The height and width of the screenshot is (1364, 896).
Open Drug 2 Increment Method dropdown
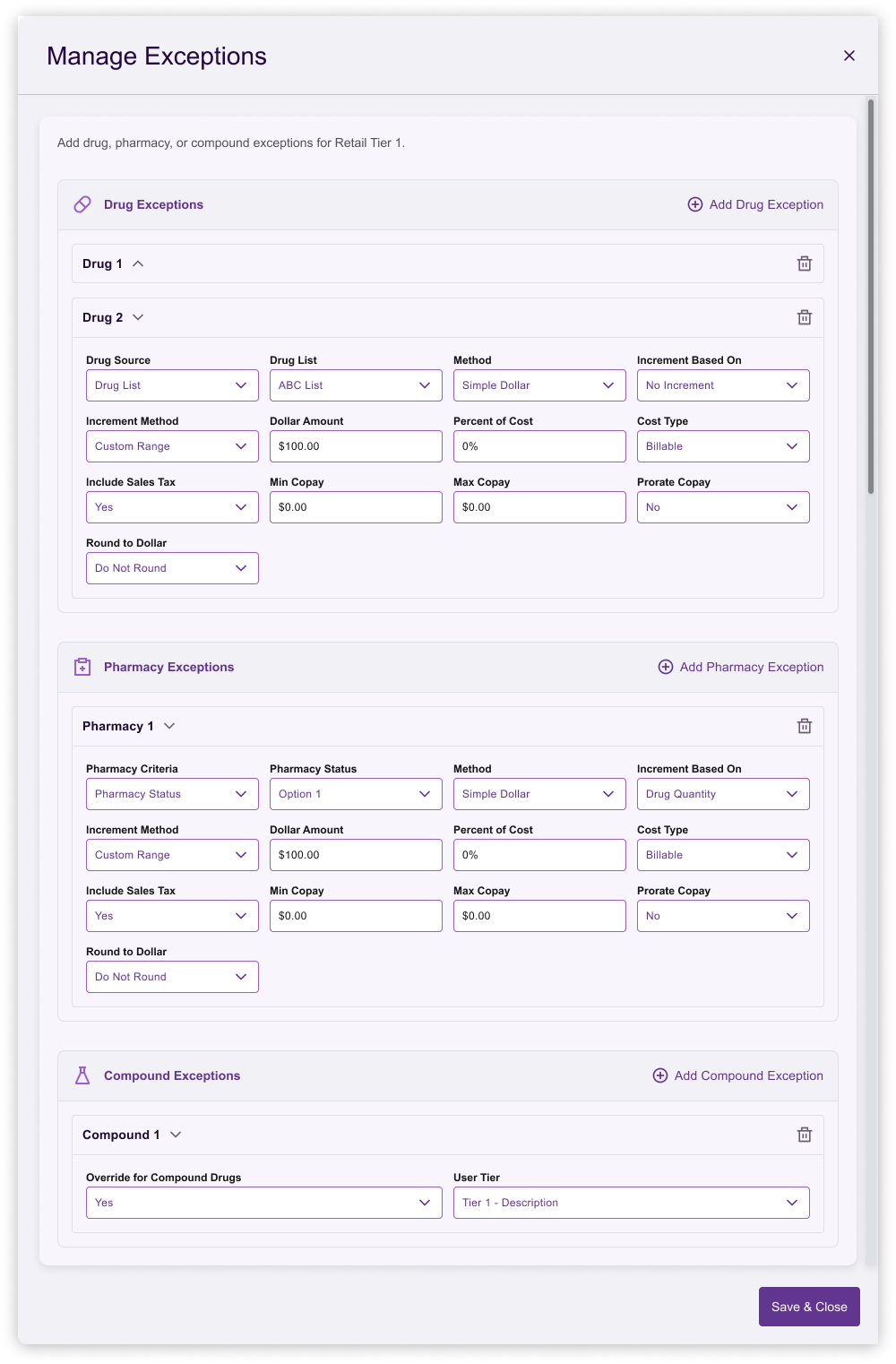point(172,446)
